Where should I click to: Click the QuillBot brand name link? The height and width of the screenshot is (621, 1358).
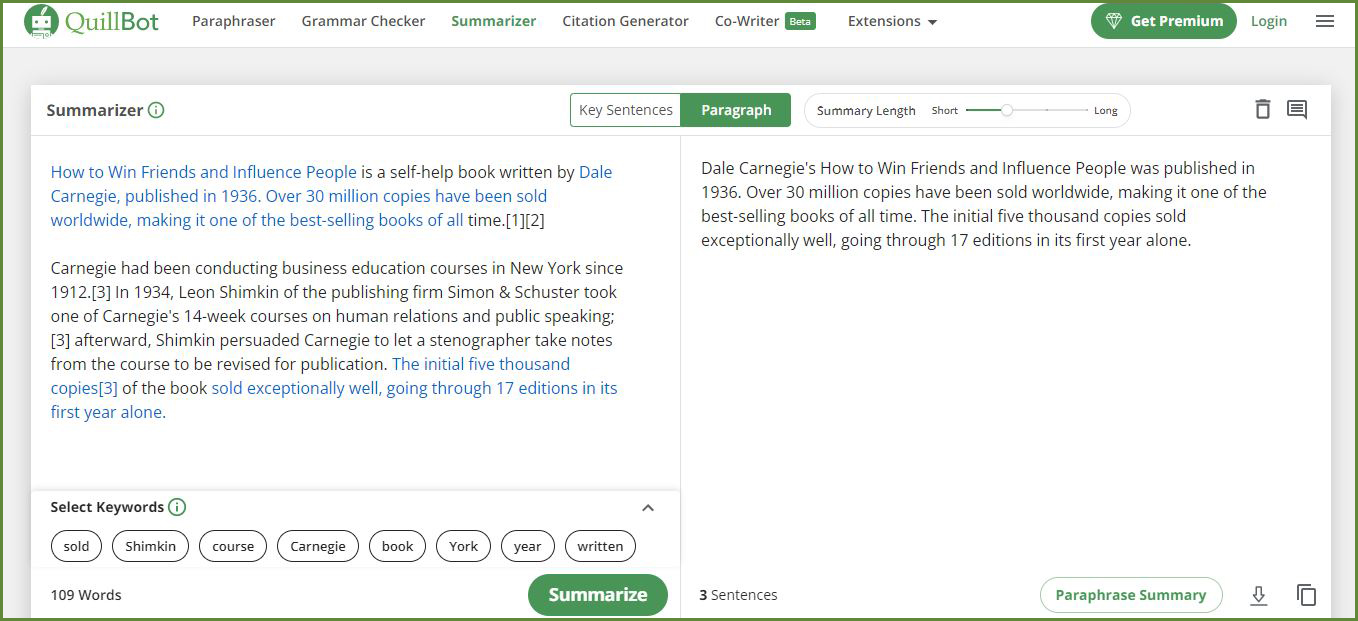click(112, 21)
